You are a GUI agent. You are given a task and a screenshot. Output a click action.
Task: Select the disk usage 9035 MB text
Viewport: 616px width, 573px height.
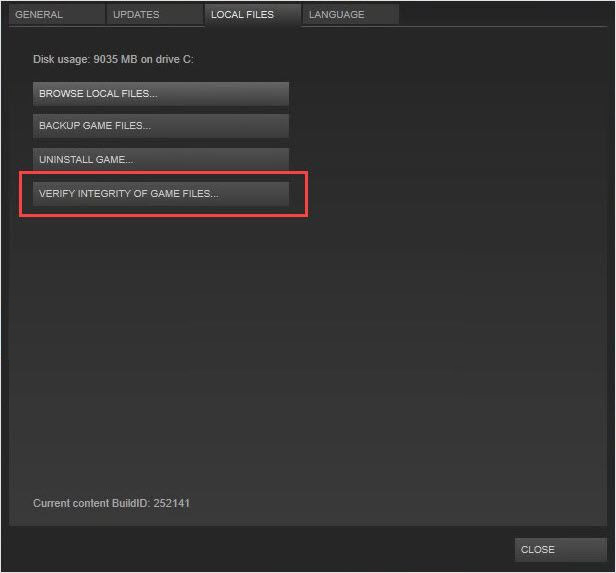[113, 59]
